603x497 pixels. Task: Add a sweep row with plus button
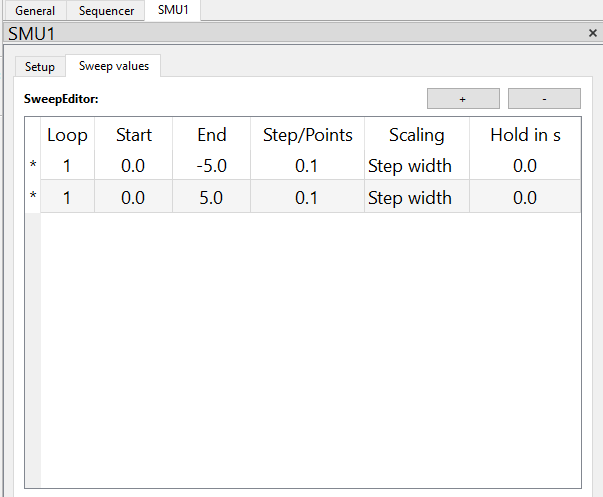[x=463, y=99]
